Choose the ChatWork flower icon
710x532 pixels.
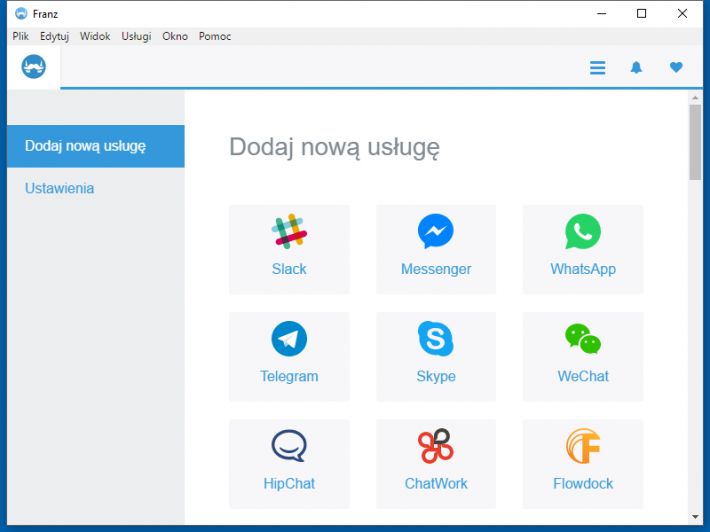[x=436, y=446]
